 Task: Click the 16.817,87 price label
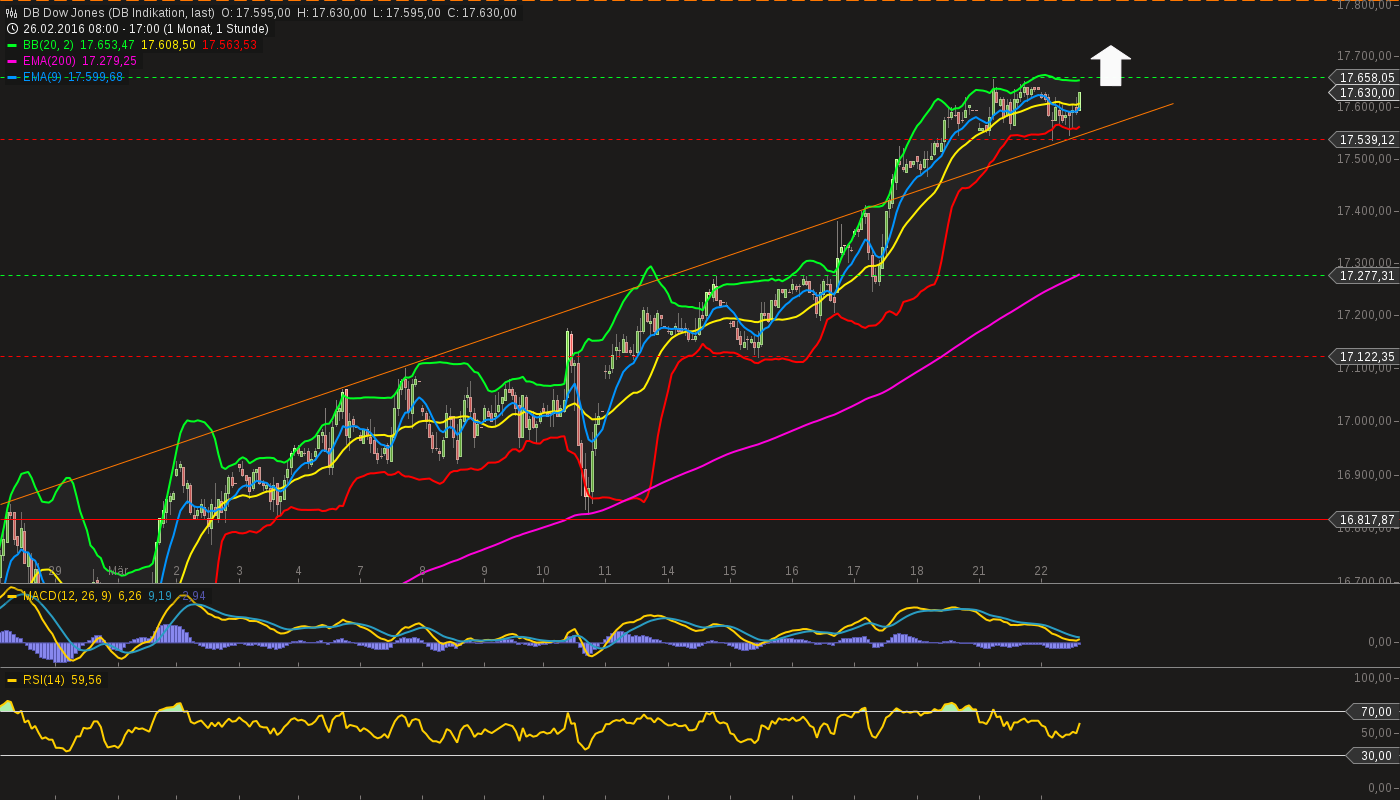coord(1365,519)
